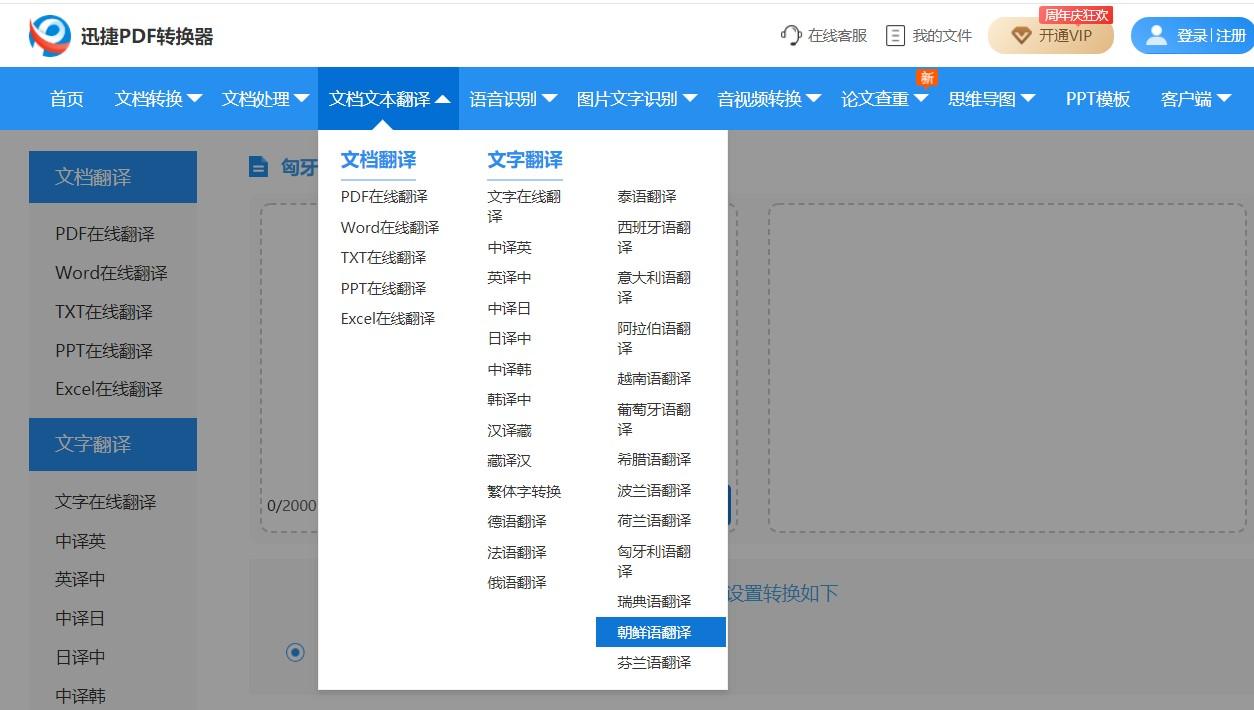Open 文字在线翻译 in left sidebar
Viewport: 1254px width, 710px height.
coord(106,502)
